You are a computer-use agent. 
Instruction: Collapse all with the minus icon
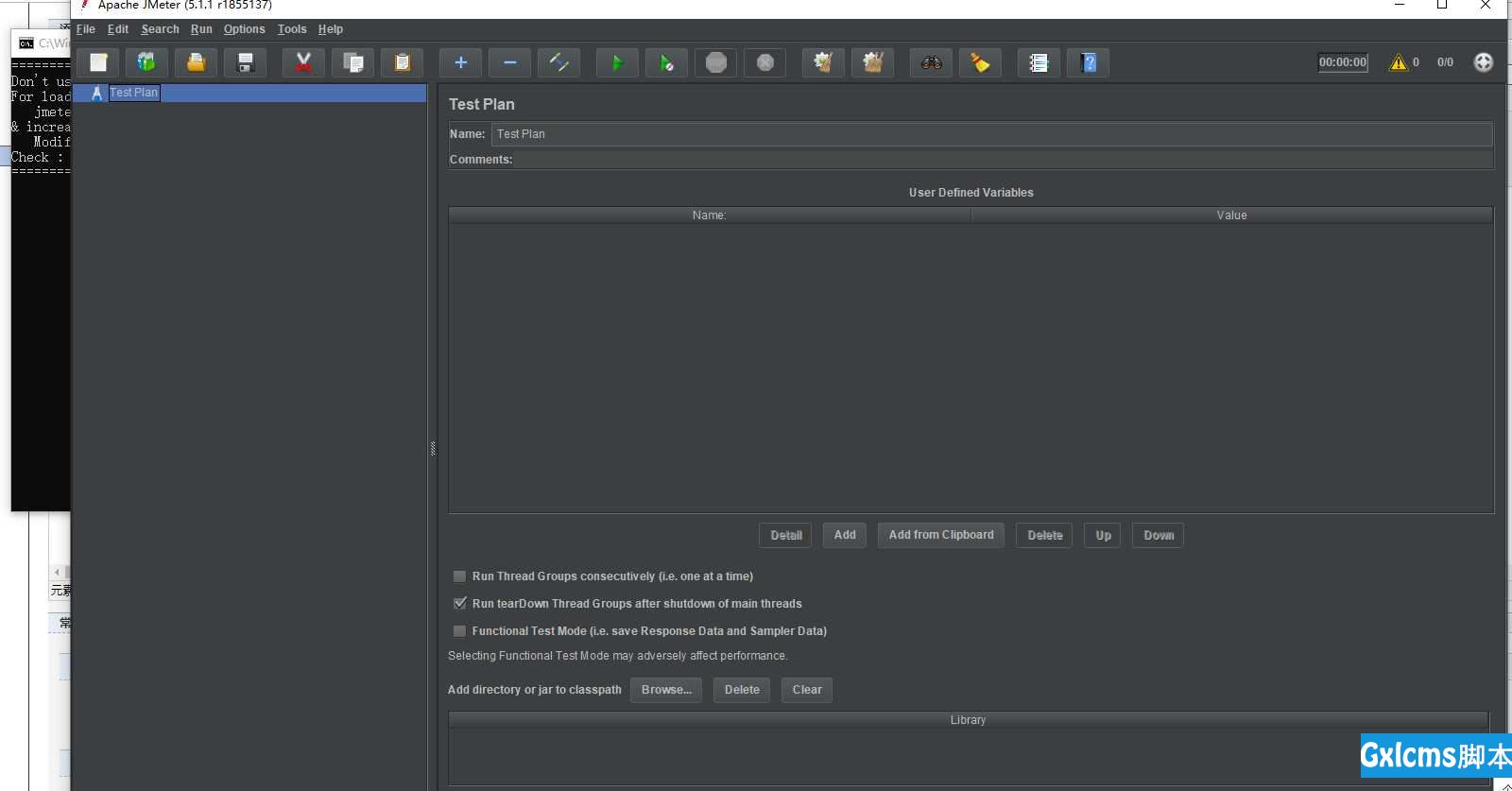[x=509, y=62]
